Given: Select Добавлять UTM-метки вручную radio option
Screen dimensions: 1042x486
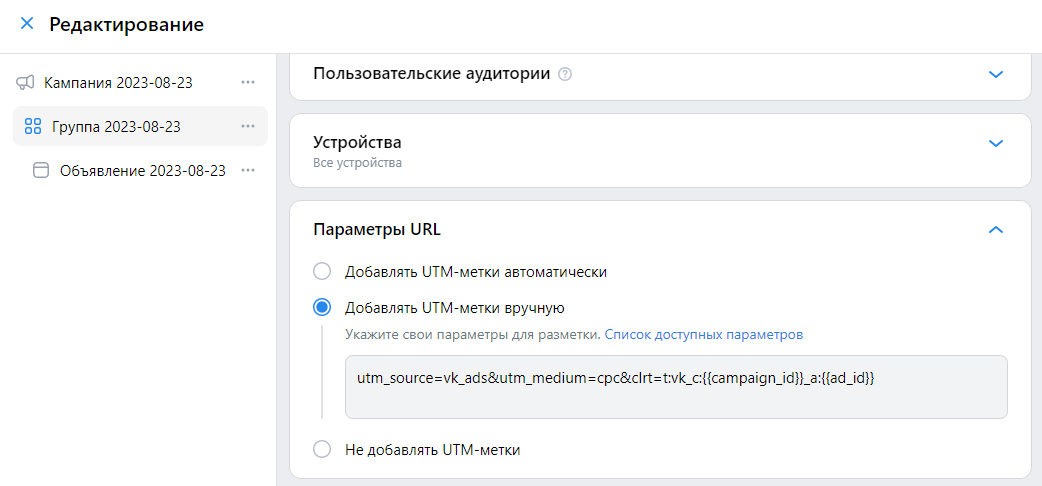Looking at the screenshot, I should [x=322, y=307].
